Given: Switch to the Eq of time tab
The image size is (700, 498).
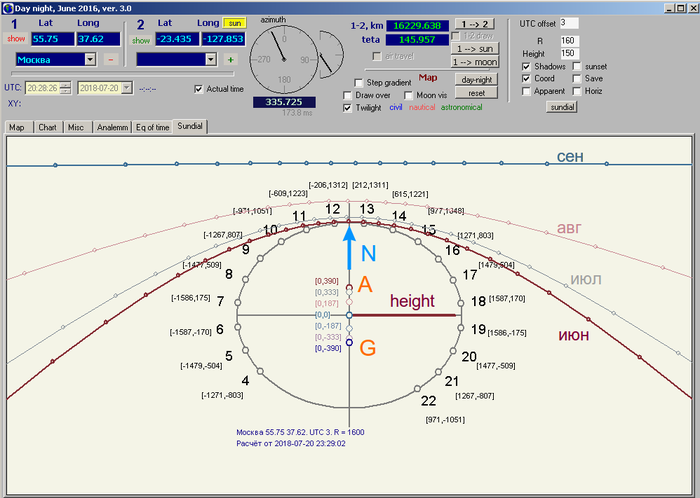Looking at the screenshot, I should 152,128.
